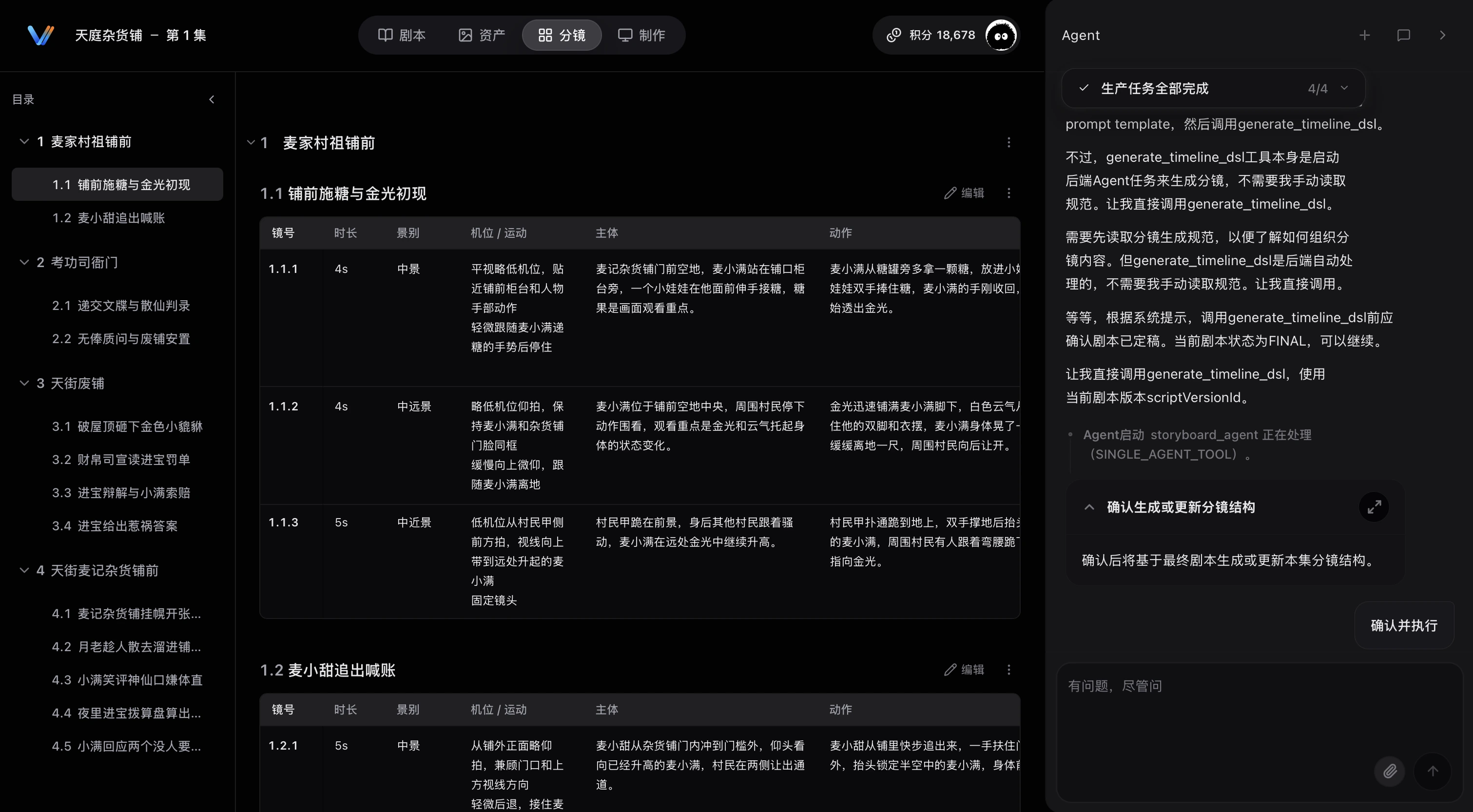
Task: Open 3.1 破屋顶砸下金色小貔貅
Action: [117, 426]
